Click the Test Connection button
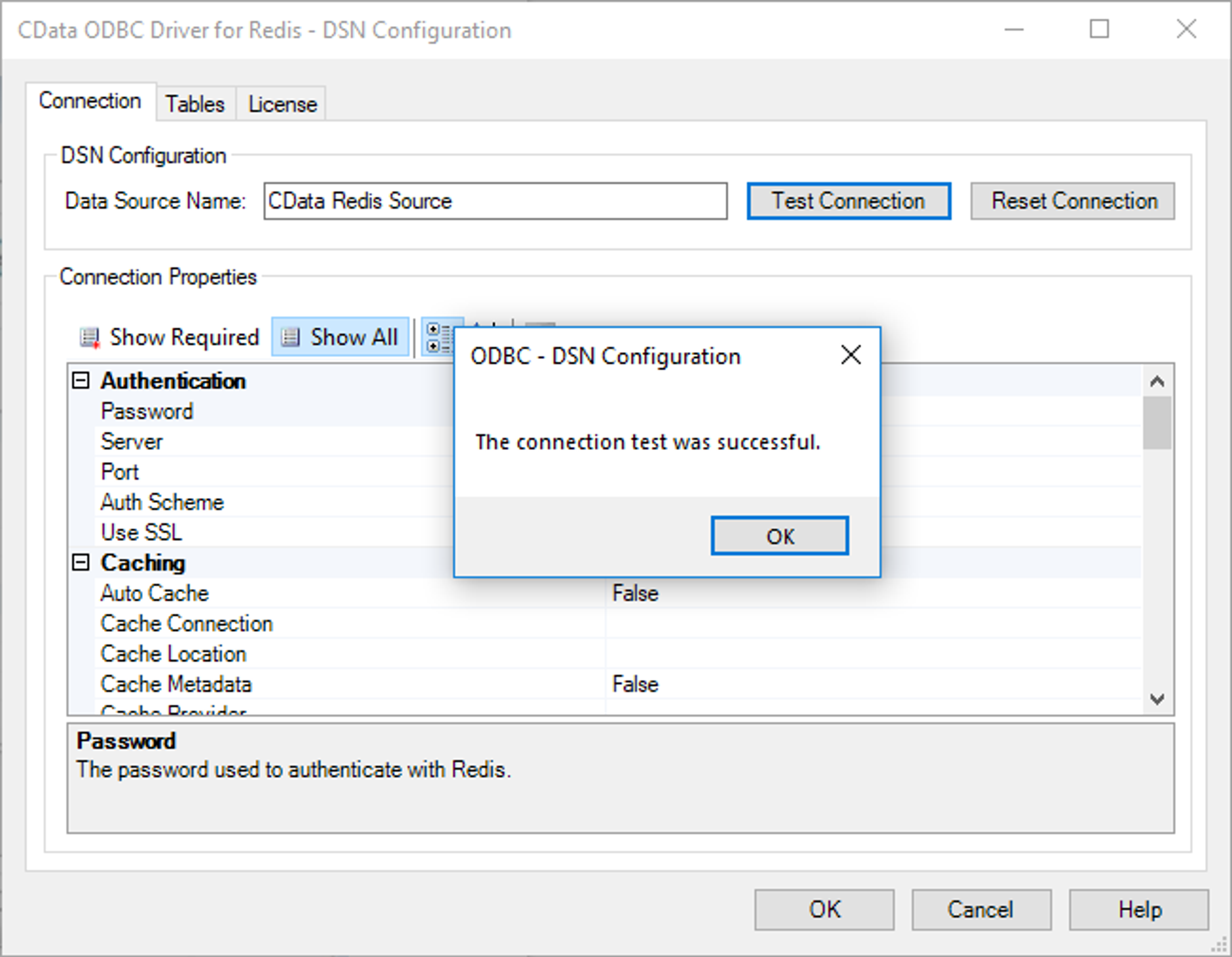The height and width of the screenshot is (957, 1232). 848,201
